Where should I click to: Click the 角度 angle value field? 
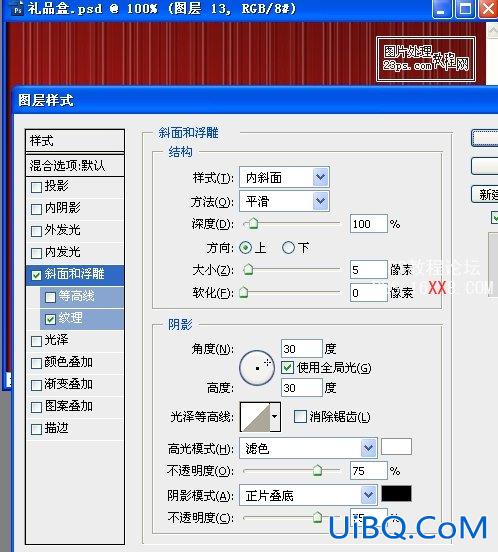302,349
